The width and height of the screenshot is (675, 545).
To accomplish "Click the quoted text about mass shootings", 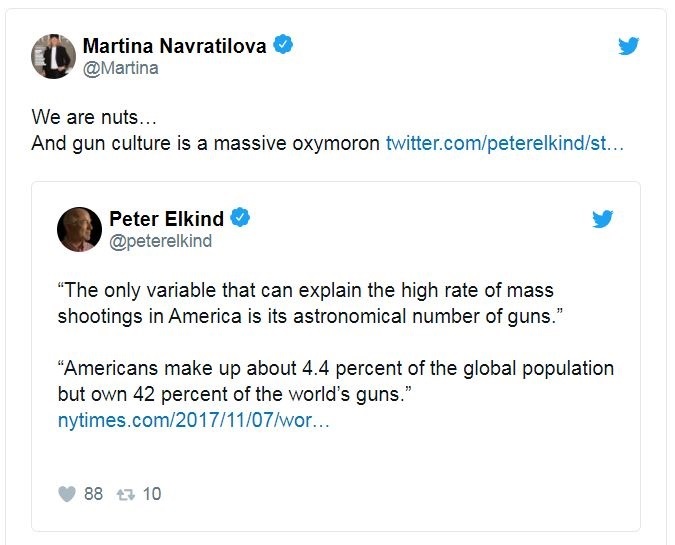I will pos(305,303).
